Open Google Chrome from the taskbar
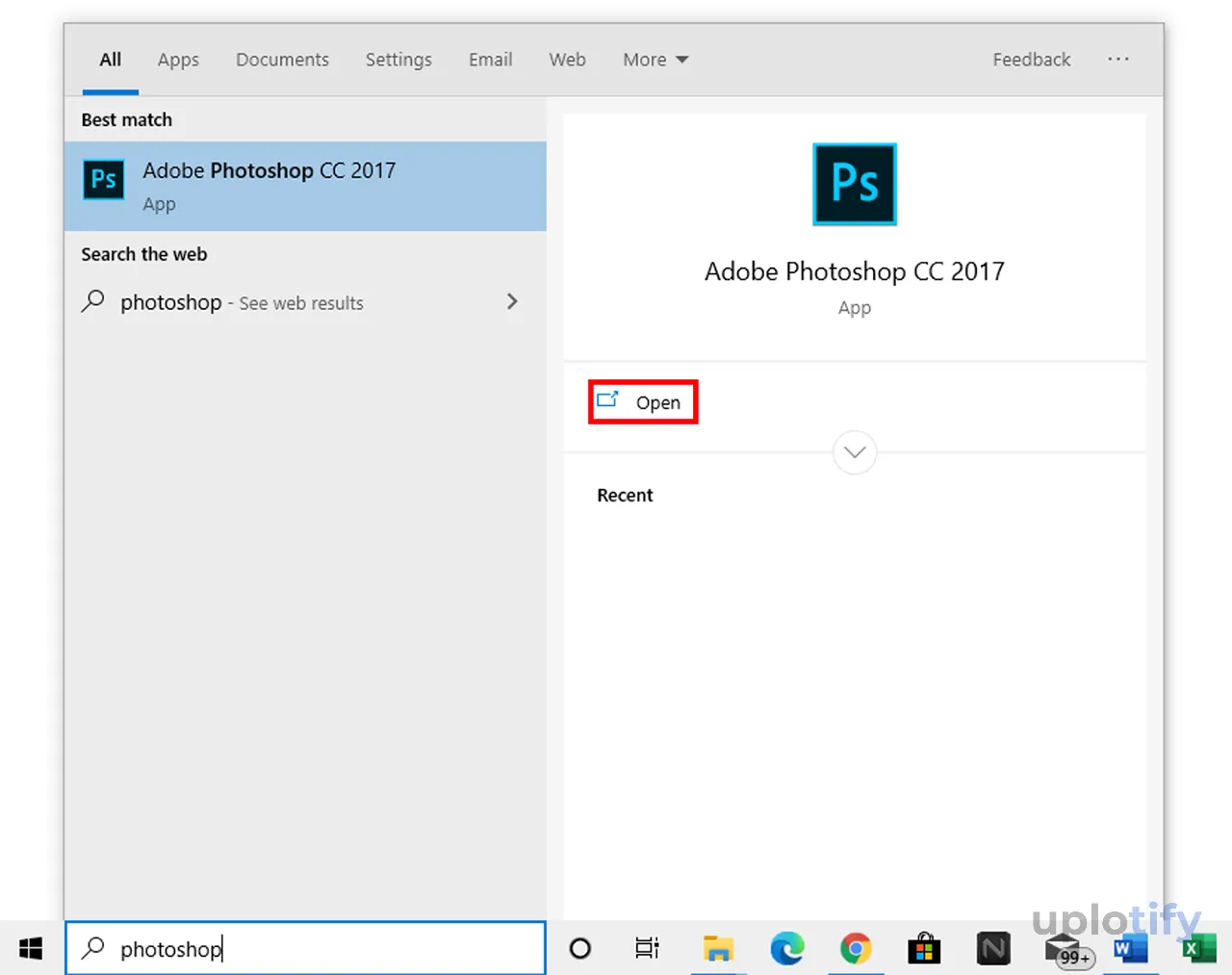The height and width of the screenshot is (975, 1232). [x=856, y=949]
